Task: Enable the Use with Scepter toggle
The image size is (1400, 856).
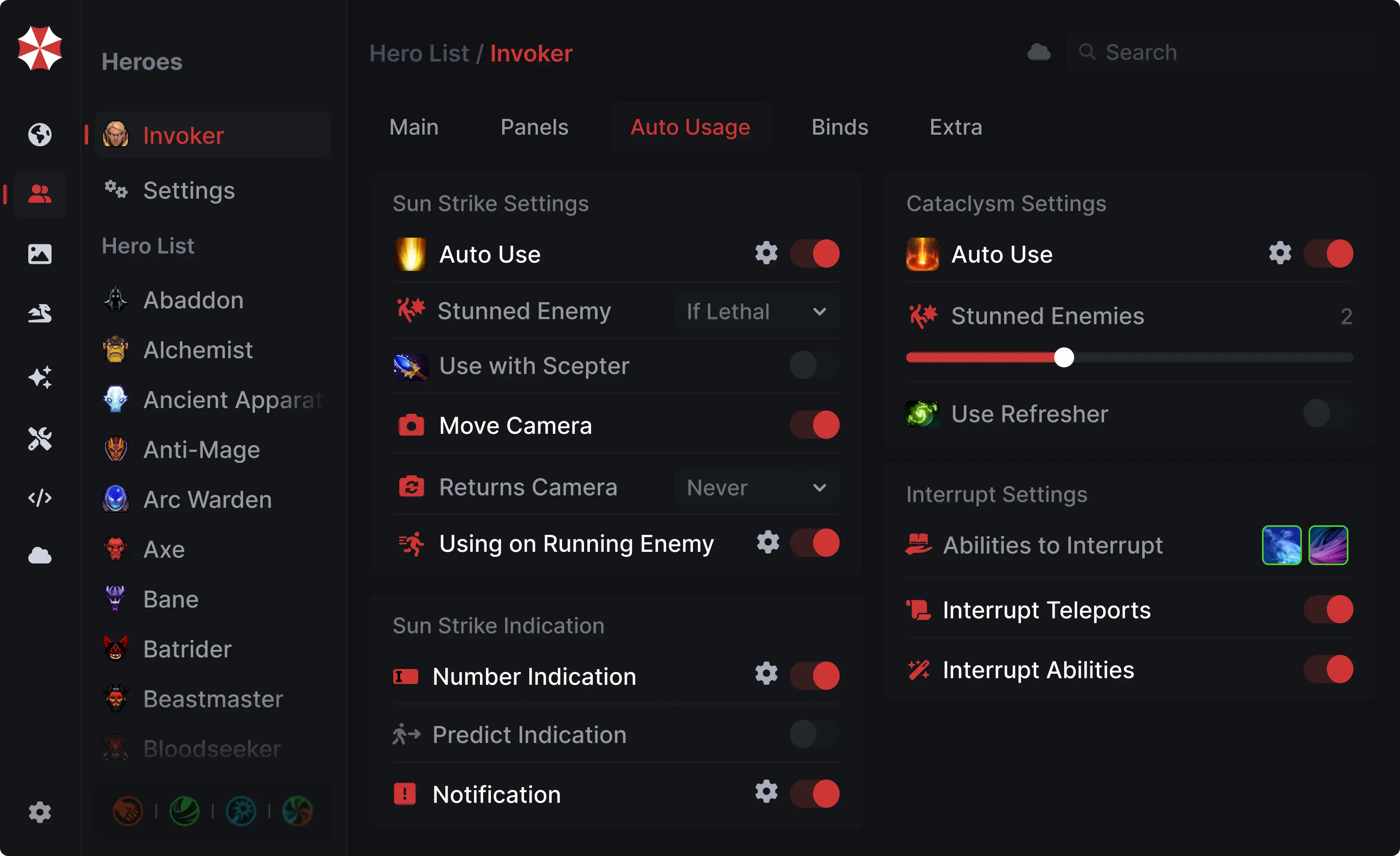Action: (813, 365)
